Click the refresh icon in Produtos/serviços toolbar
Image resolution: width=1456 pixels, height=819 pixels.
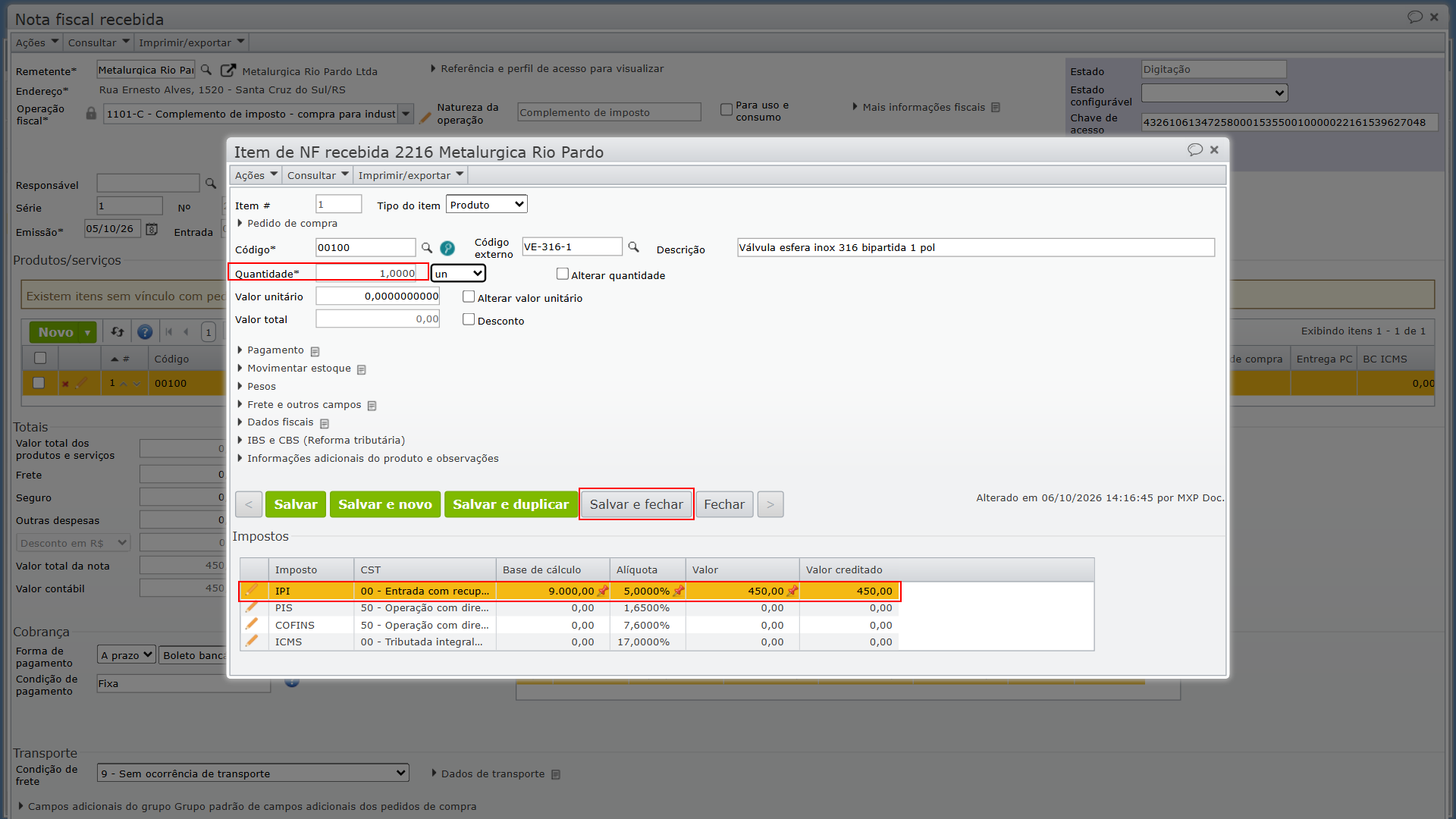[118, 332]
